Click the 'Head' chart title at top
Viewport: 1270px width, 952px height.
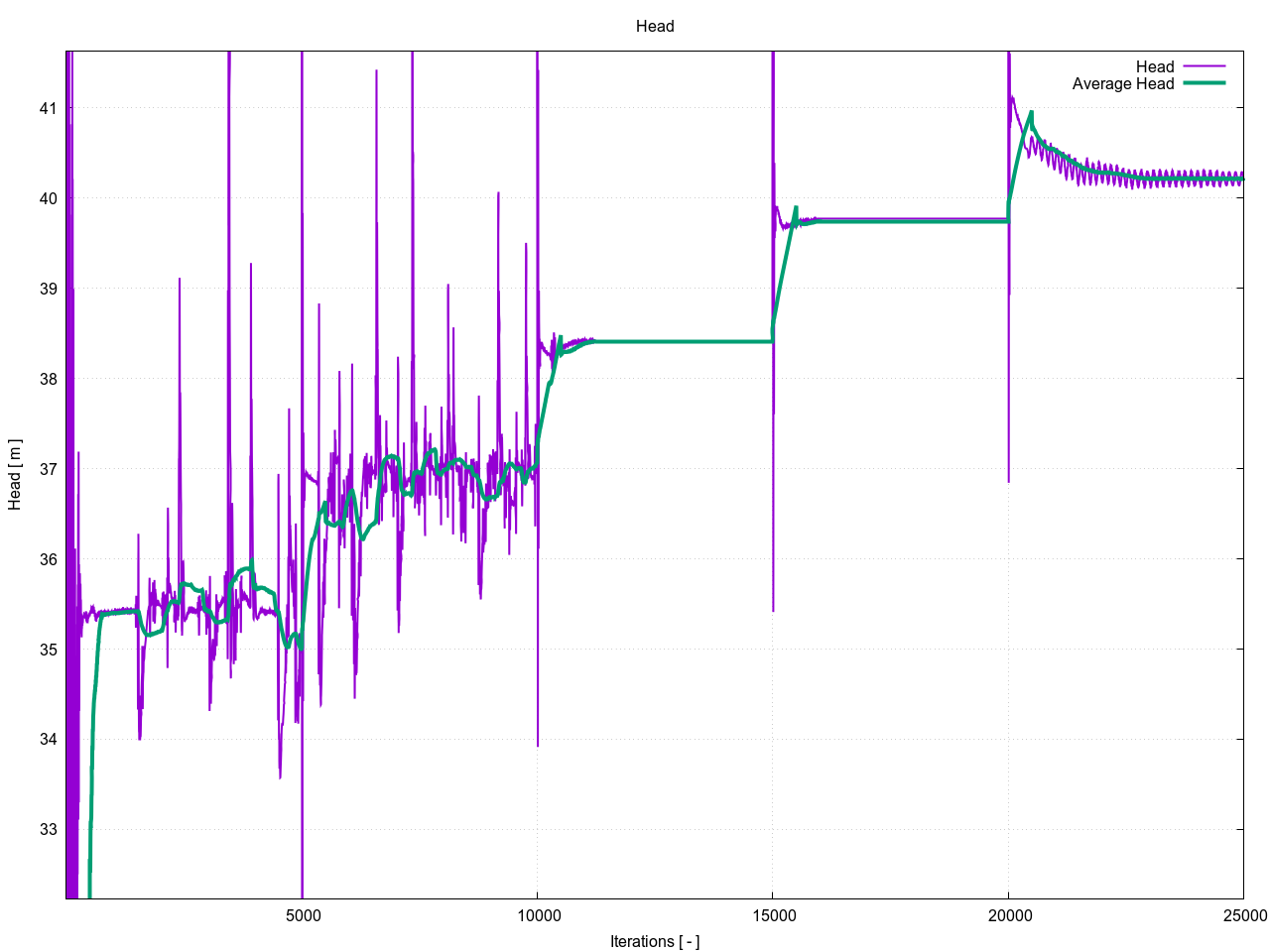click(x=655, y=27)
